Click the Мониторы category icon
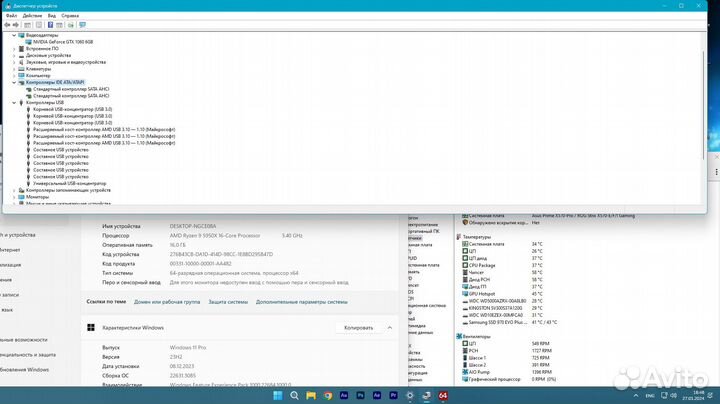 click(21, 197)
